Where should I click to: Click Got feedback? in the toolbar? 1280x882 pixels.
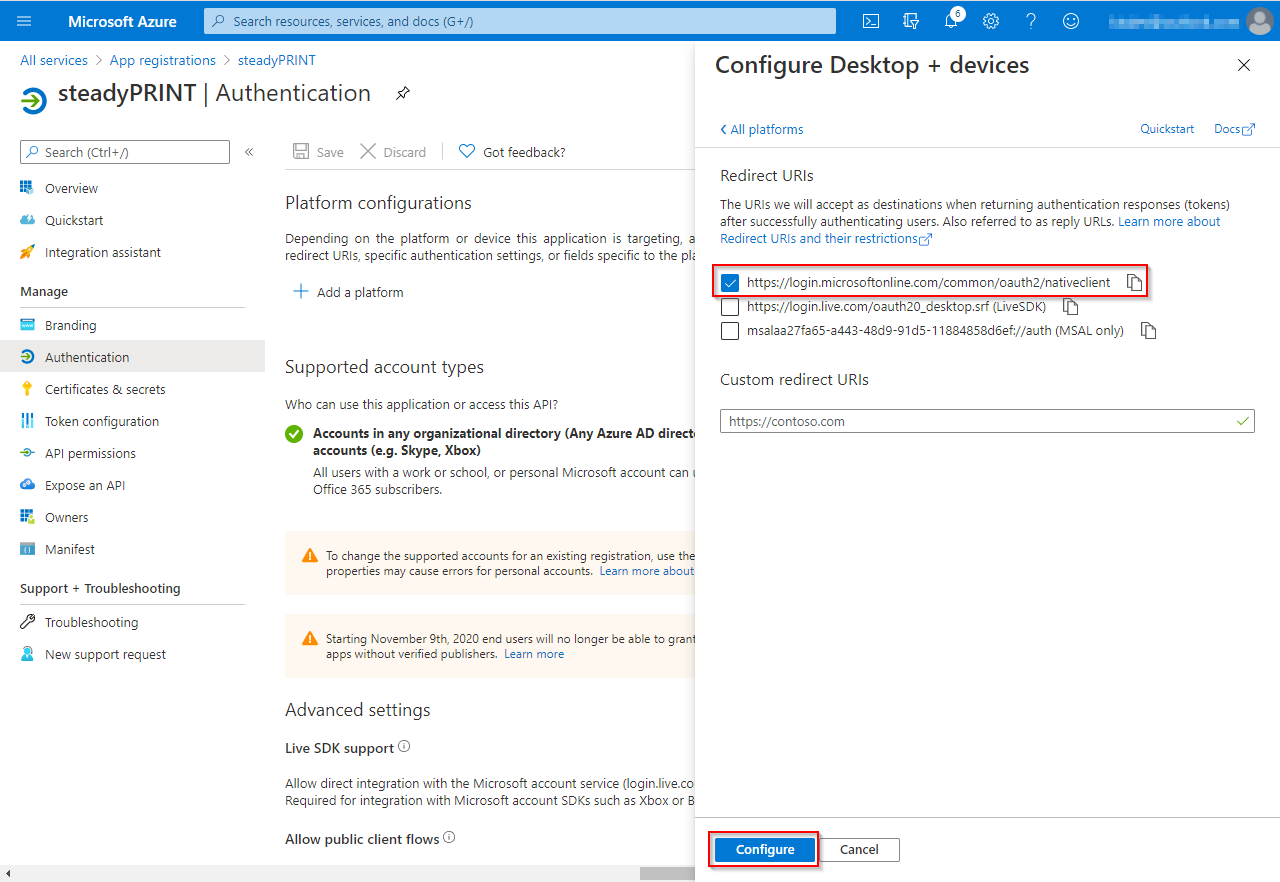point(512,152)
